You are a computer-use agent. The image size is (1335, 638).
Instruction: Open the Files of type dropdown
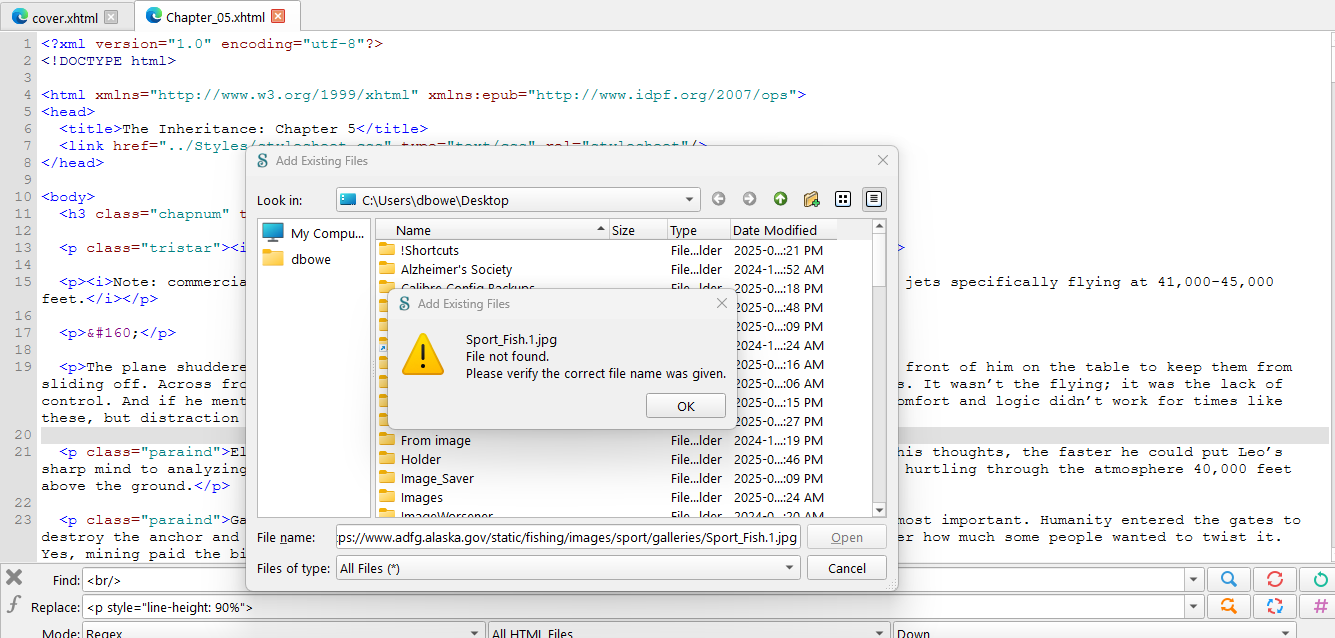tap(568, 568)
